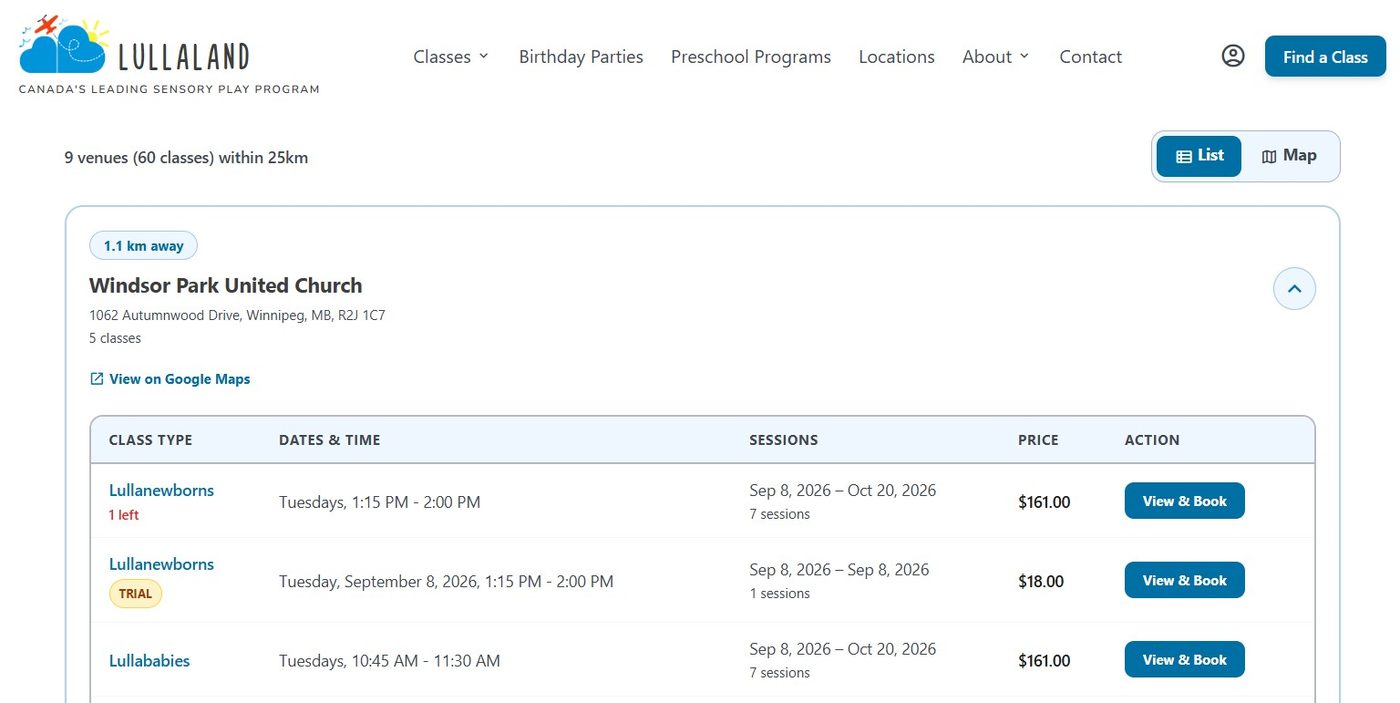Open the Lullanewborns TRIAL class link
This screenshot has width=1400, height=703.
(161, 564)
